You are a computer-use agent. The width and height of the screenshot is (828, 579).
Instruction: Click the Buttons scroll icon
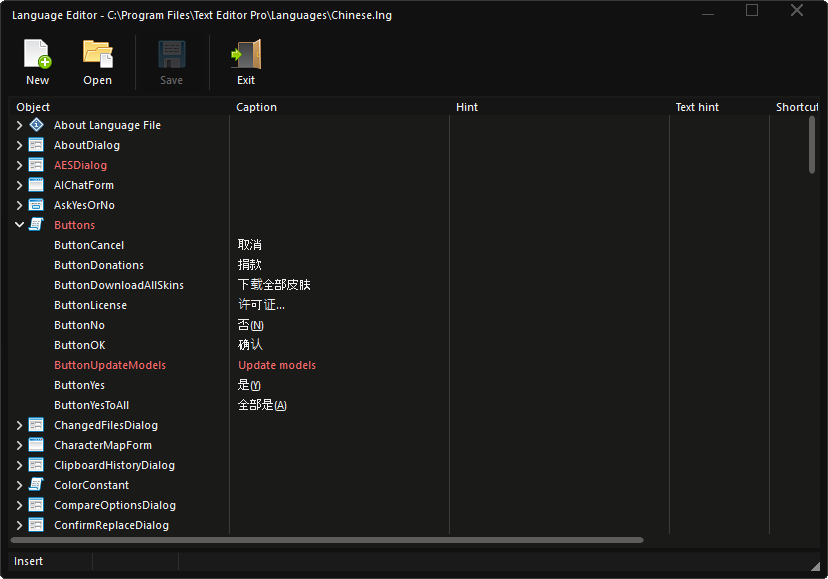click(x=36, y=225)
